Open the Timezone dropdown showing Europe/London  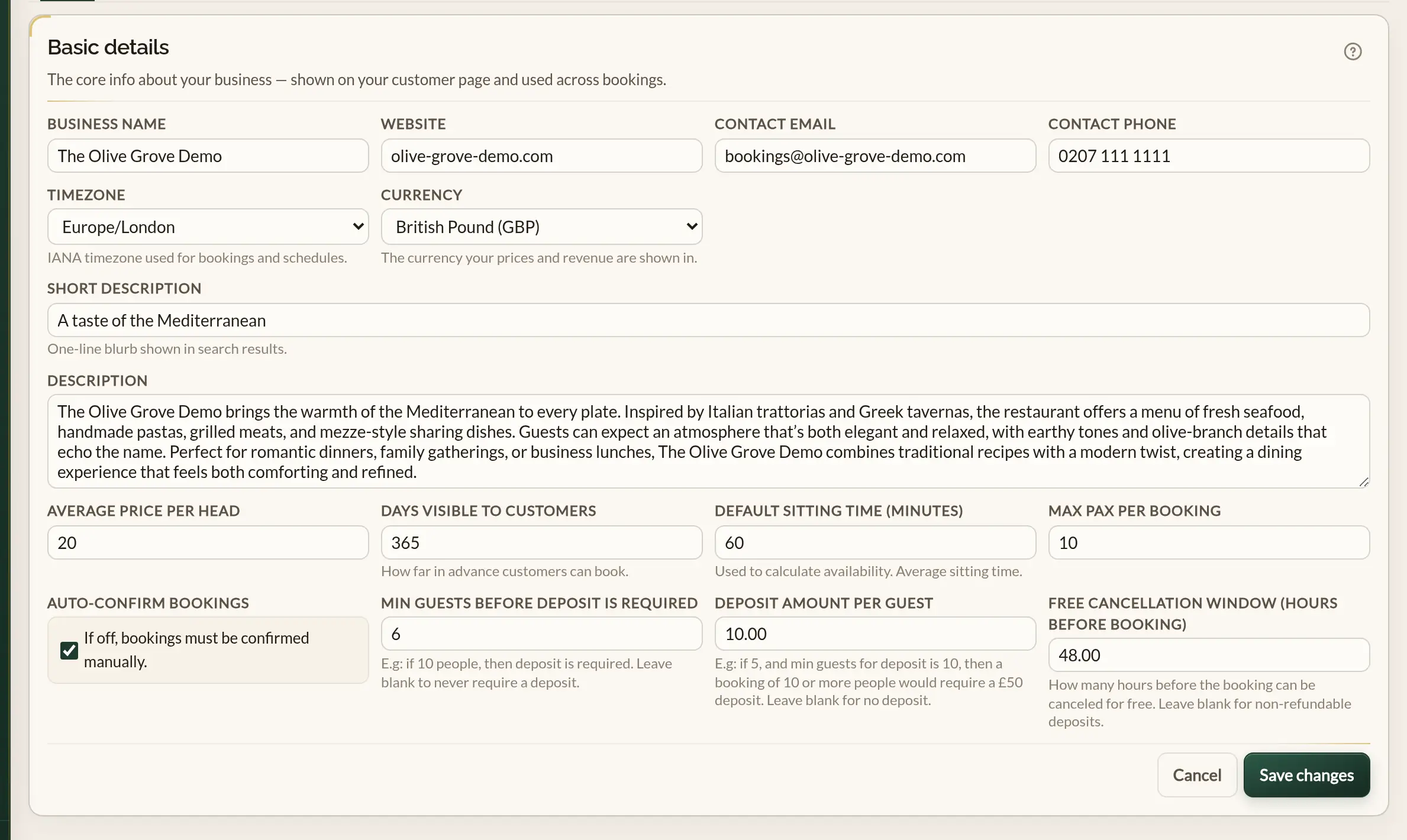coord(208,227)
